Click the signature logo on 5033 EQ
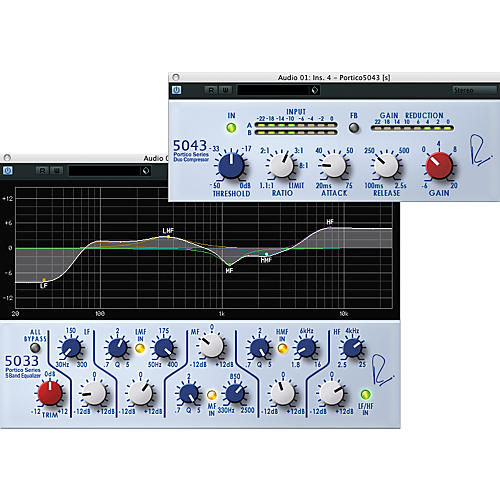500x500 pixels. (382, 370)
